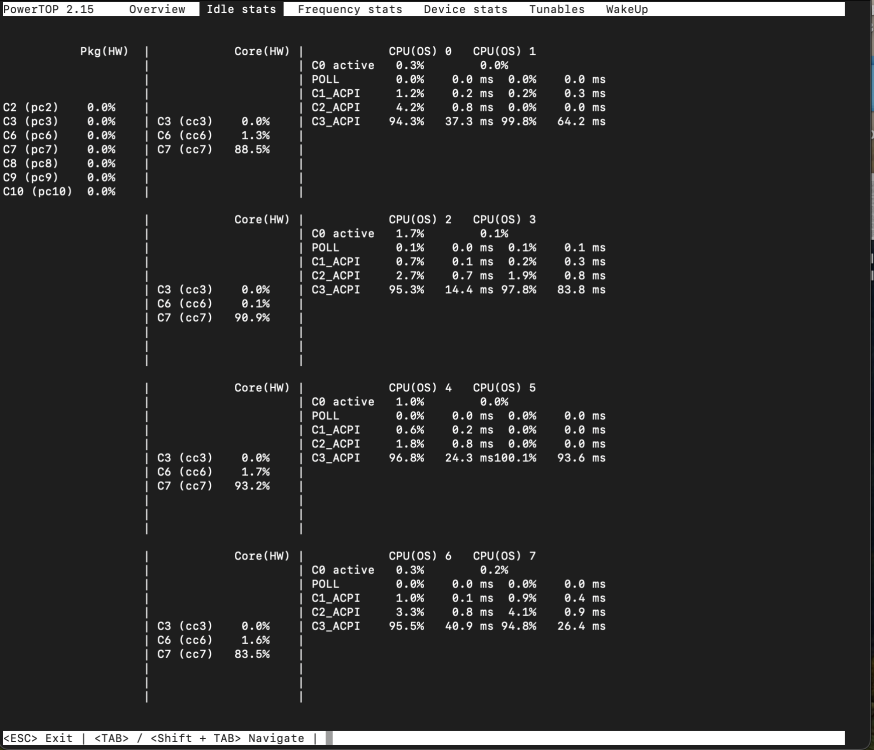Image resolution: width=874 pixels, height=750 pixels.
Task: Select the C3 (pc3) package row
Action: coord(59,121)
